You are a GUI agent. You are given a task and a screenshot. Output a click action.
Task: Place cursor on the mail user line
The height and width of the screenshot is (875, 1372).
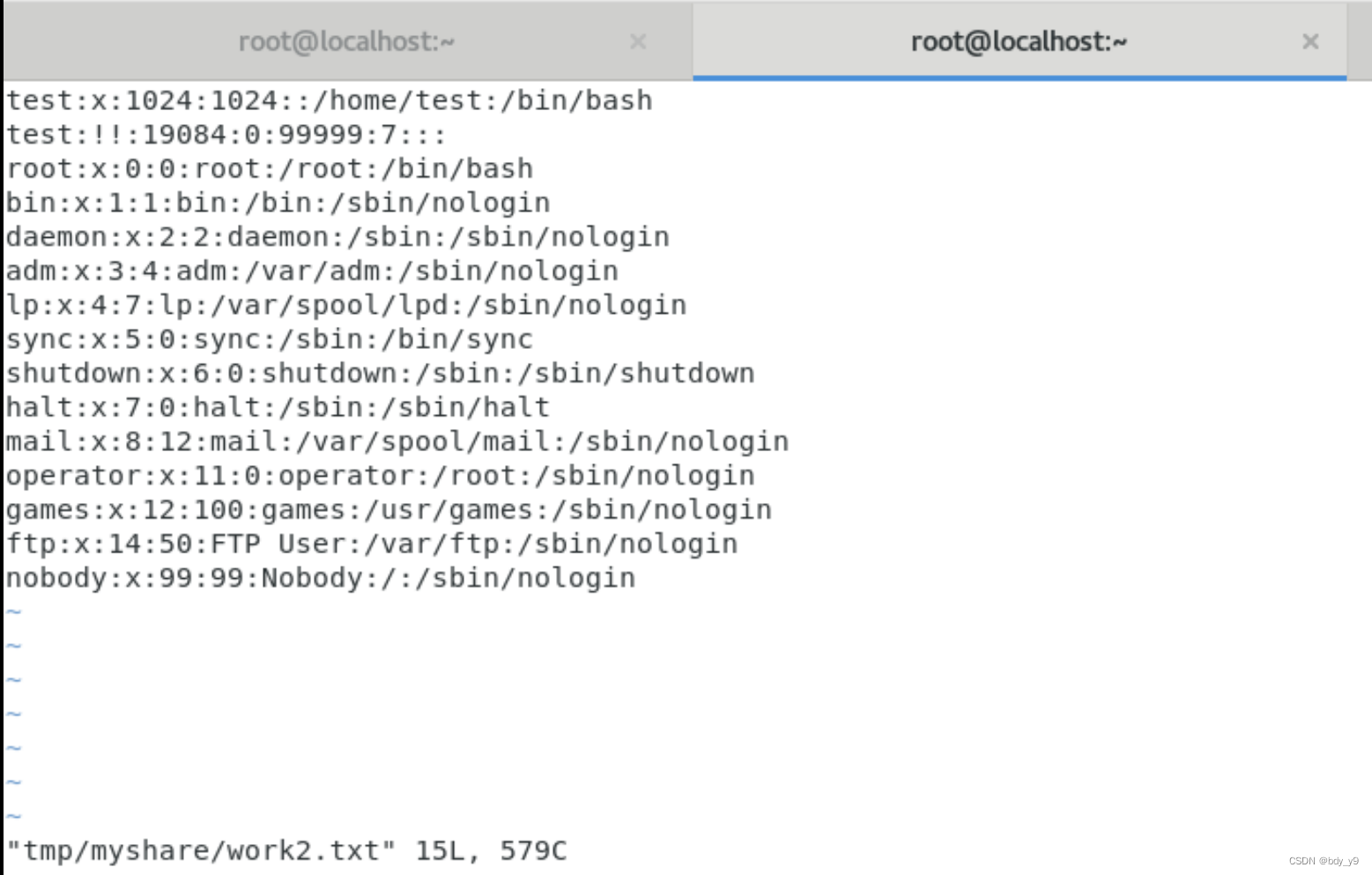click(x=397, y=441)
